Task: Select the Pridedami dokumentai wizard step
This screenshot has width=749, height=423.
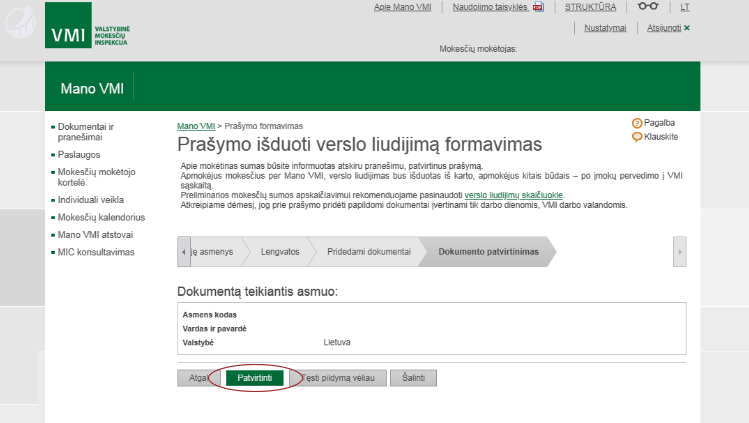Action: (x=369, y=252)
